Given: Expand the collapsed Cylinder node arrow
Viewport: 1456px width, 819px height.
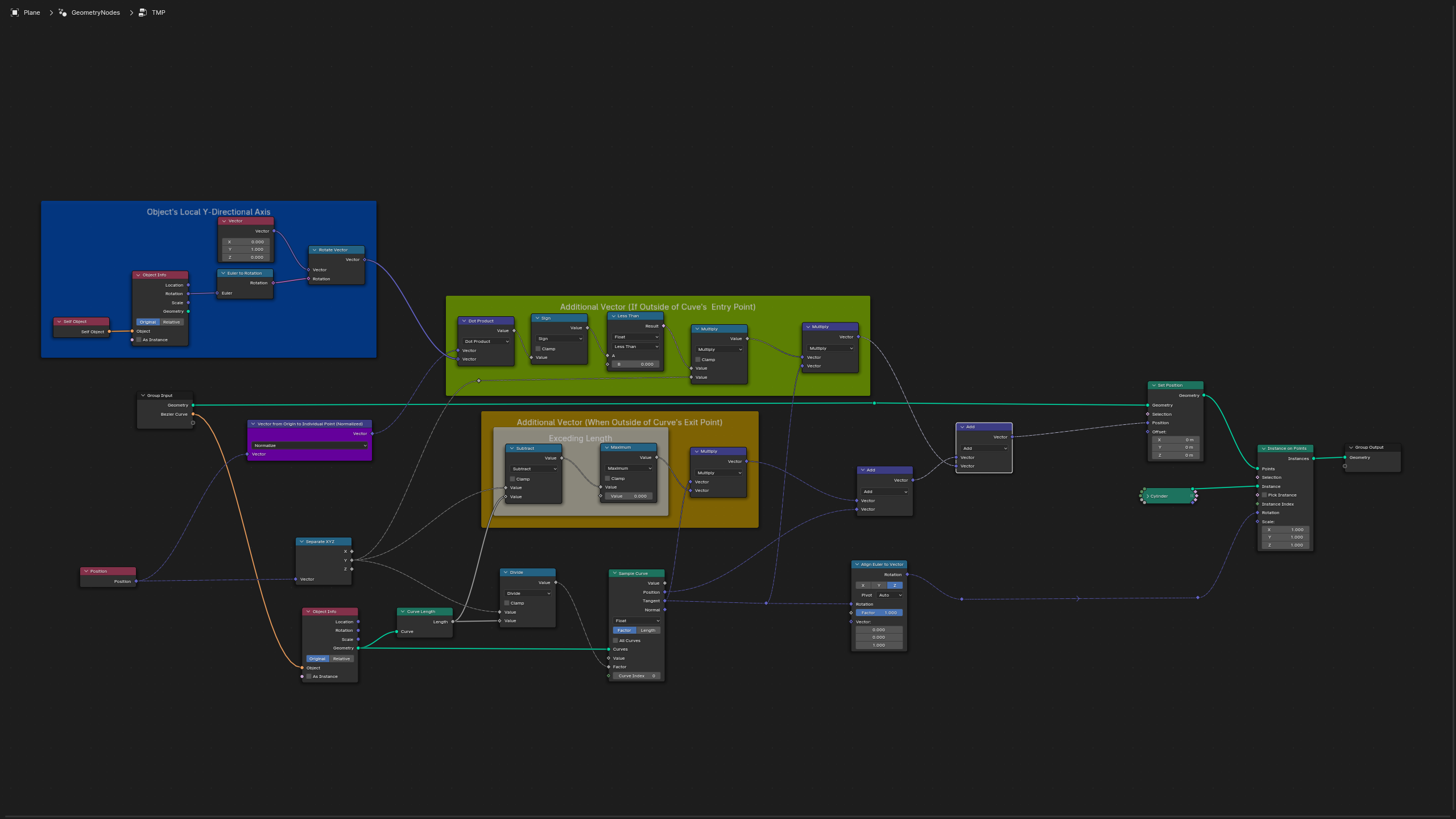Looking at the screenshot, I should click(1148, 496).
